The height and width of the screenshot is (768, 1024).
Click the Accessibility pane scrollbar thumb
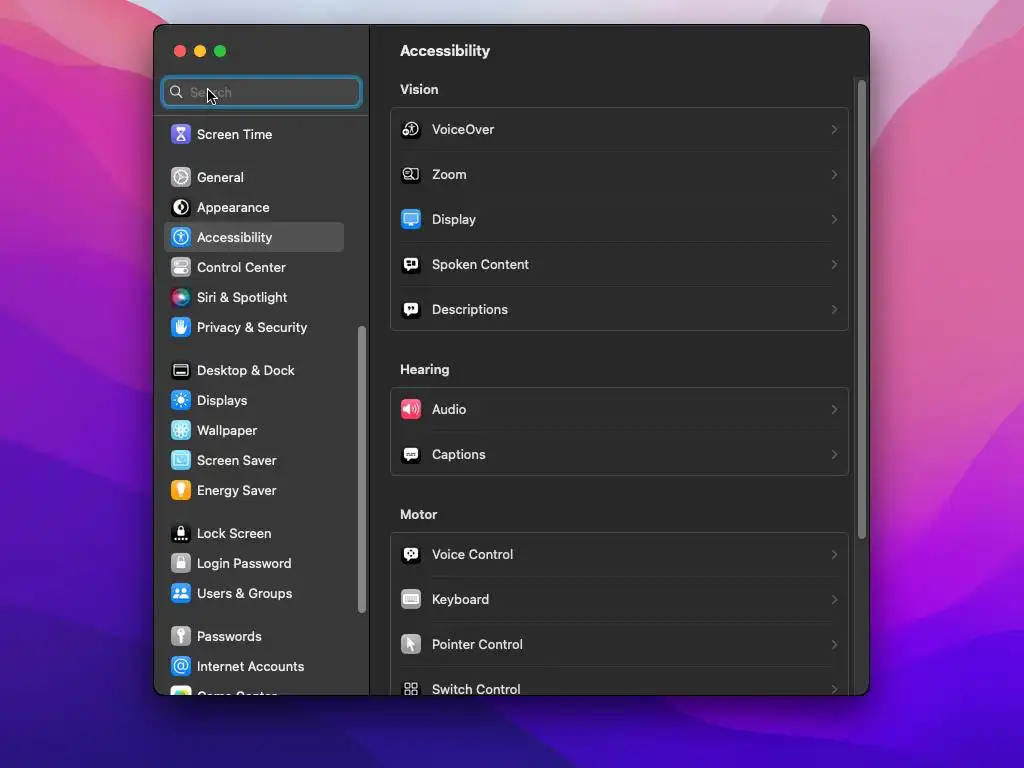click(x=861, y=310)
